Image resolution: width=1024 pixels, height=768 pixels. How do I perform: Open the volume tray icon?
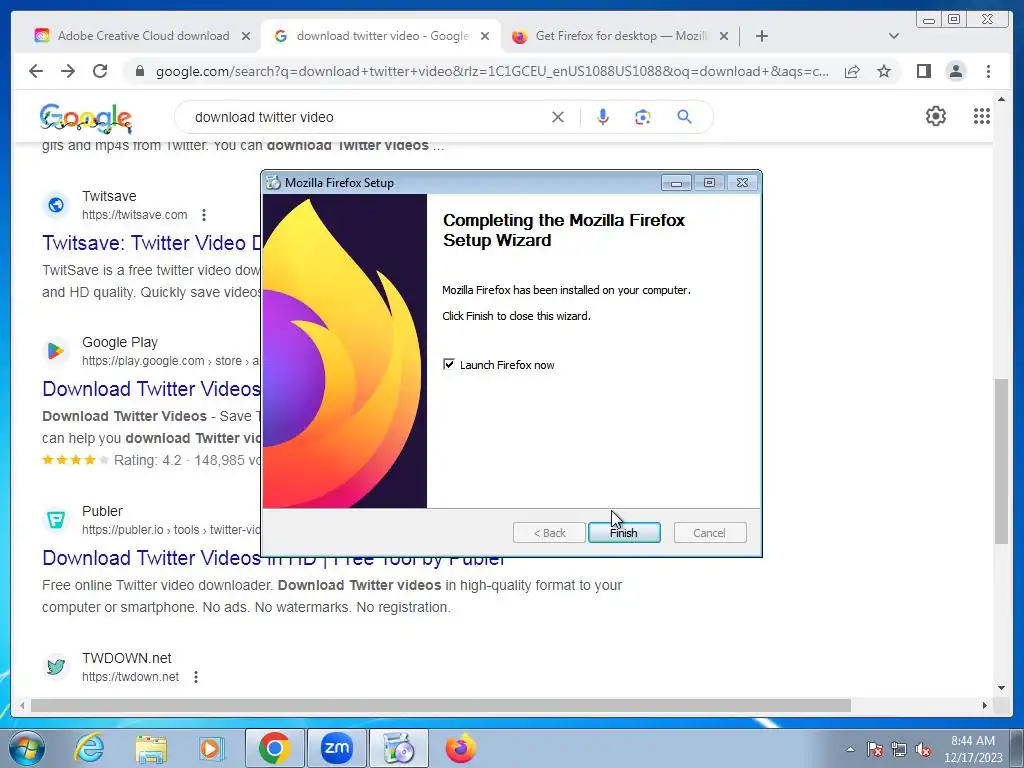pos(923,749)
